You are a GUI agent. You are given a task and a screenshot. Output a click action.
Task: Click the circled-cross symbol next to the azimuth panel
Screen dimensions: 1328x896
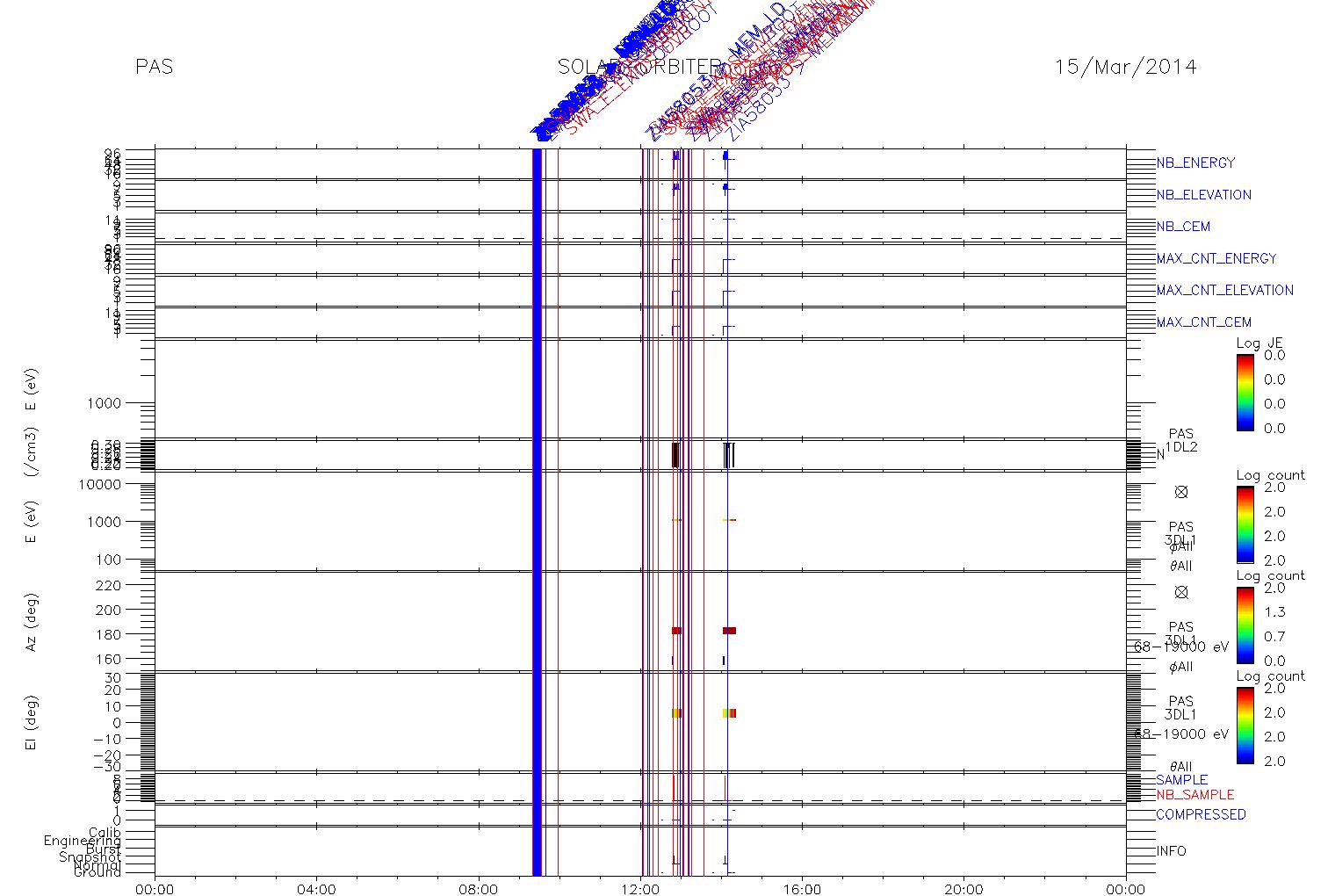click(x=1181, y=592)
